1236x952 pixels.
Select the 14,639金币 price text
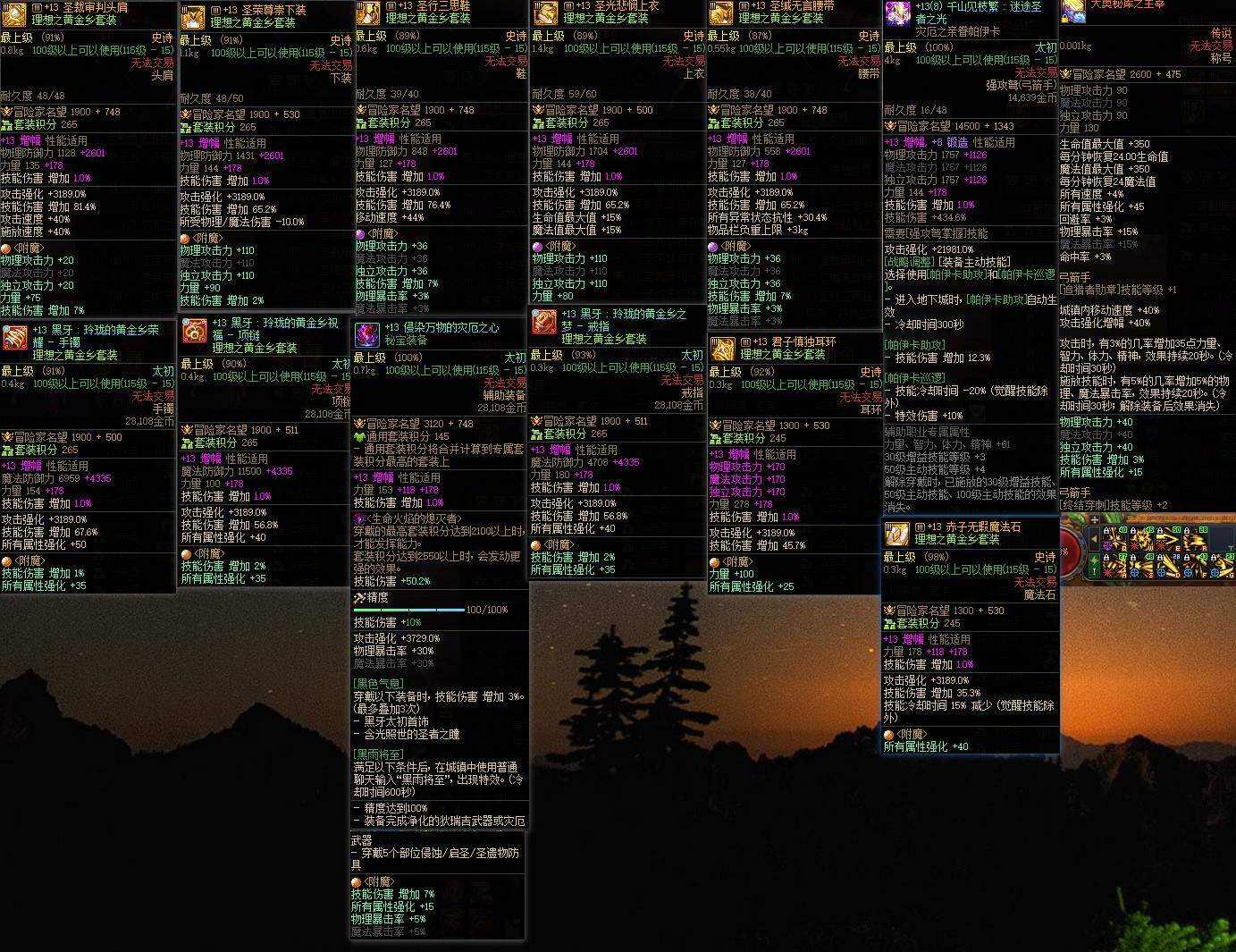[1032, 98]
